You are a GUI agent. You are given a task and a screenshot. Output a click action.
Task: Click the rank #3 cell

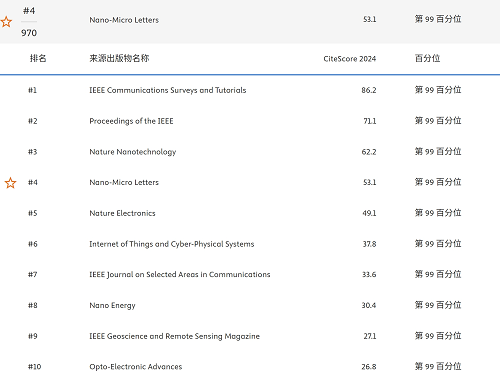click(33, 152)
